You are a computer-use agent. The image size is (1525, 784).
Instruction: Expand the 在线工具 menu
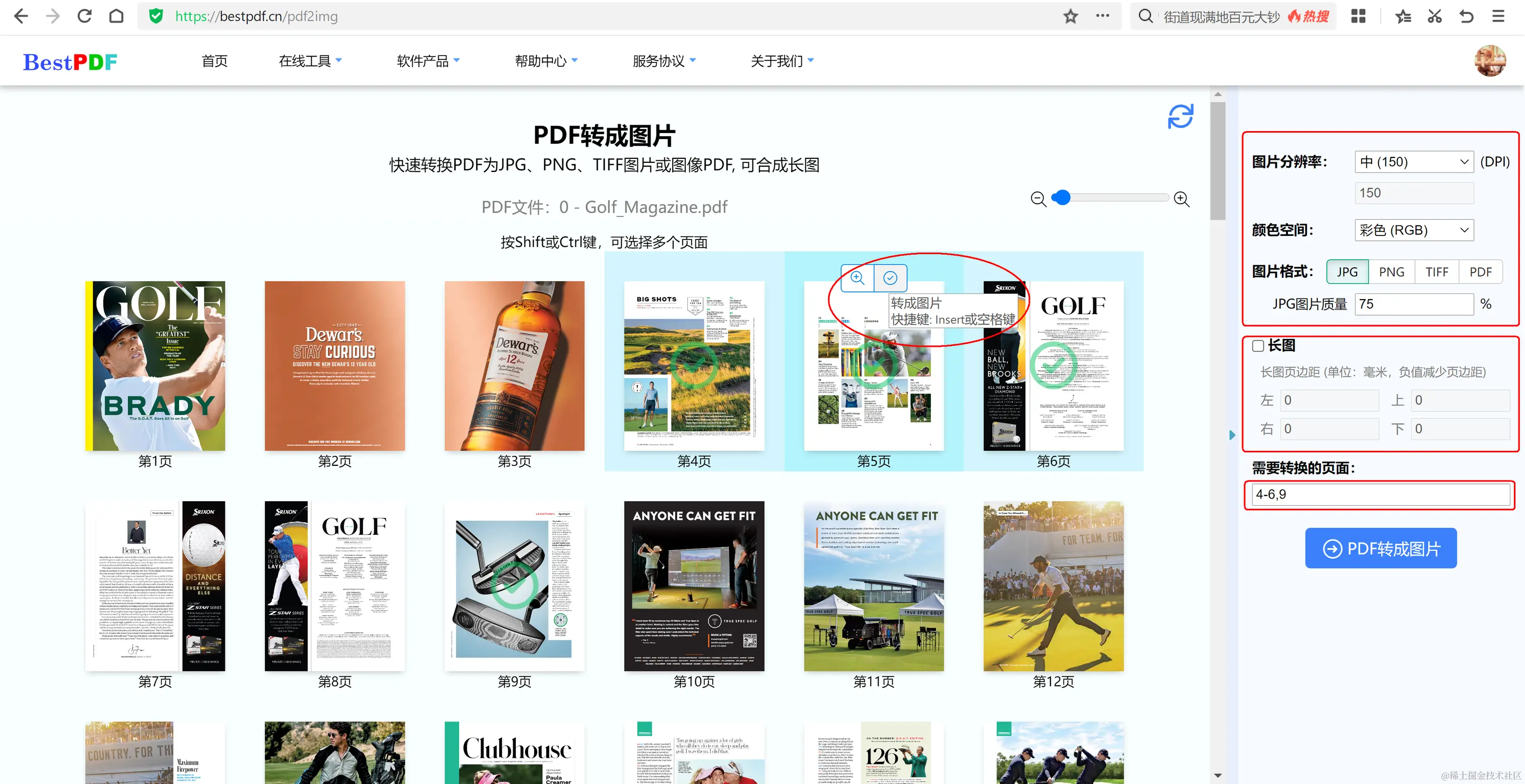[x=310, y=61]
